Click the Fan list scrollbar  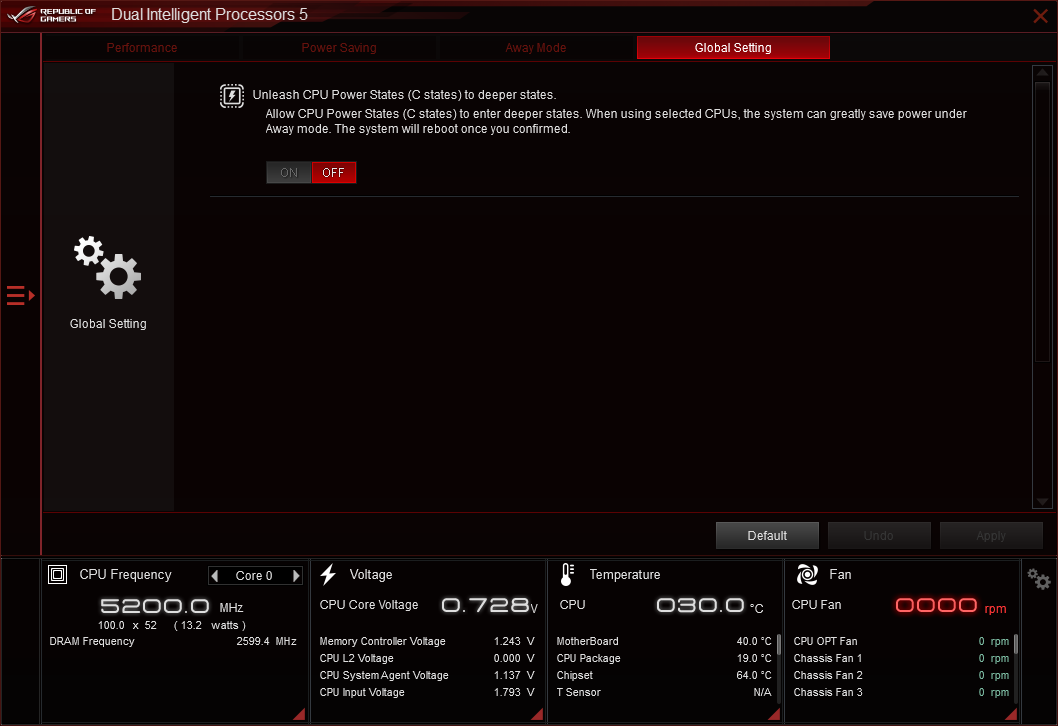click(1016, 644)
